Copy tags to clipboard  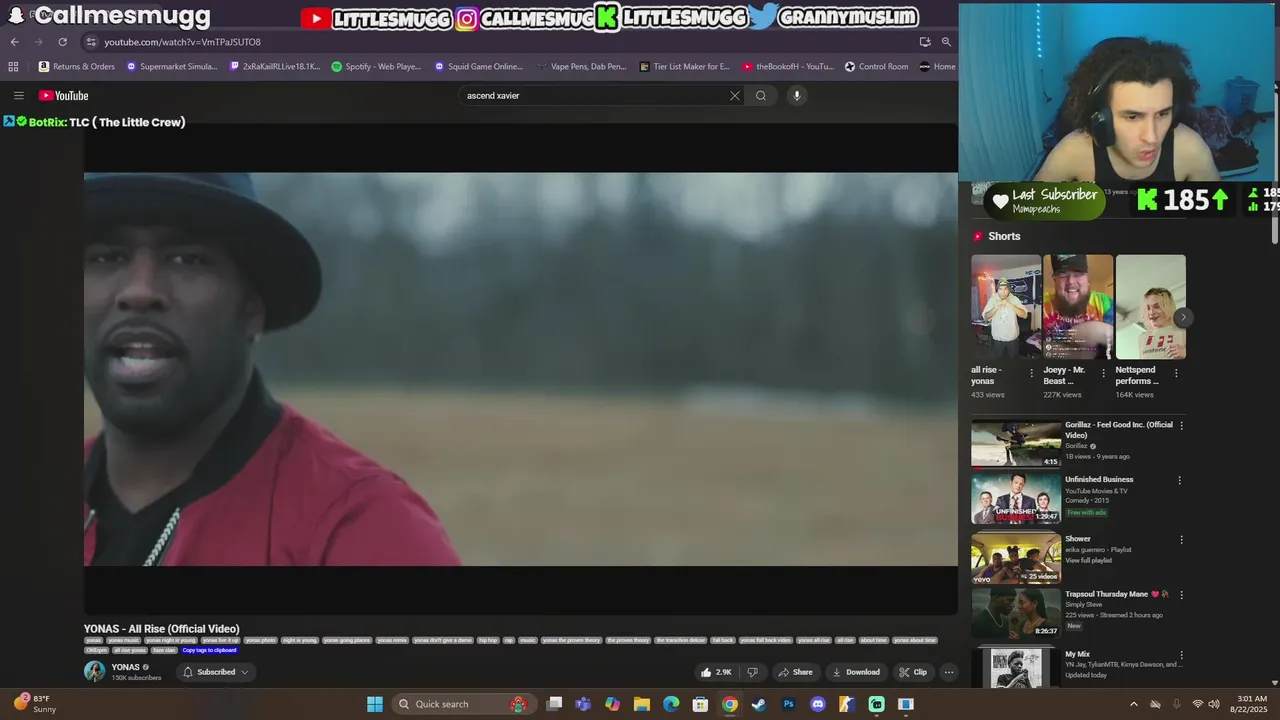click(x=209, y=650)
